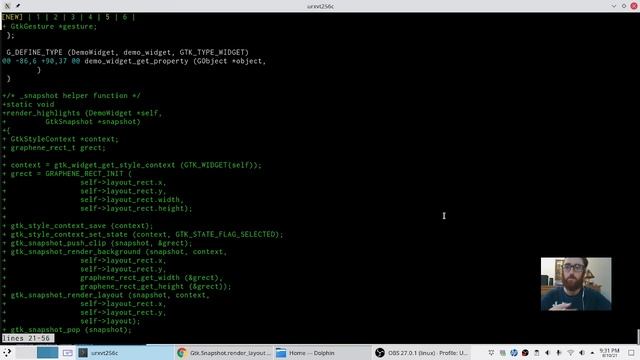Viewport: 640px width, 360px height.
Task: Click the show desktop button in the panel
Action: tap(631, 353)
